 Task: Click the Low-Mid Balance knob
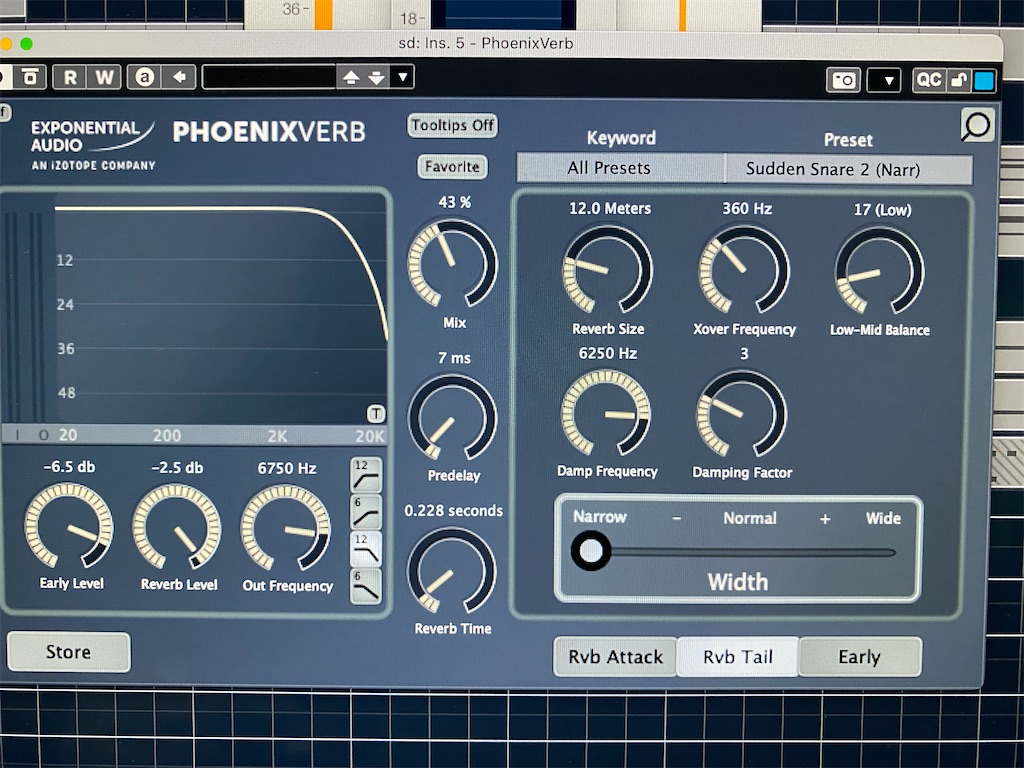[879, 270]
